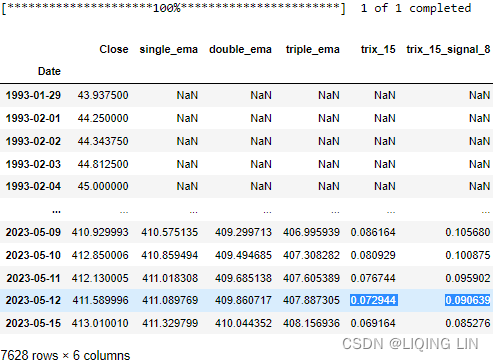493x361 pixels.
Task: Select the 1993-02-02 date row label
Action: [33, 141]
